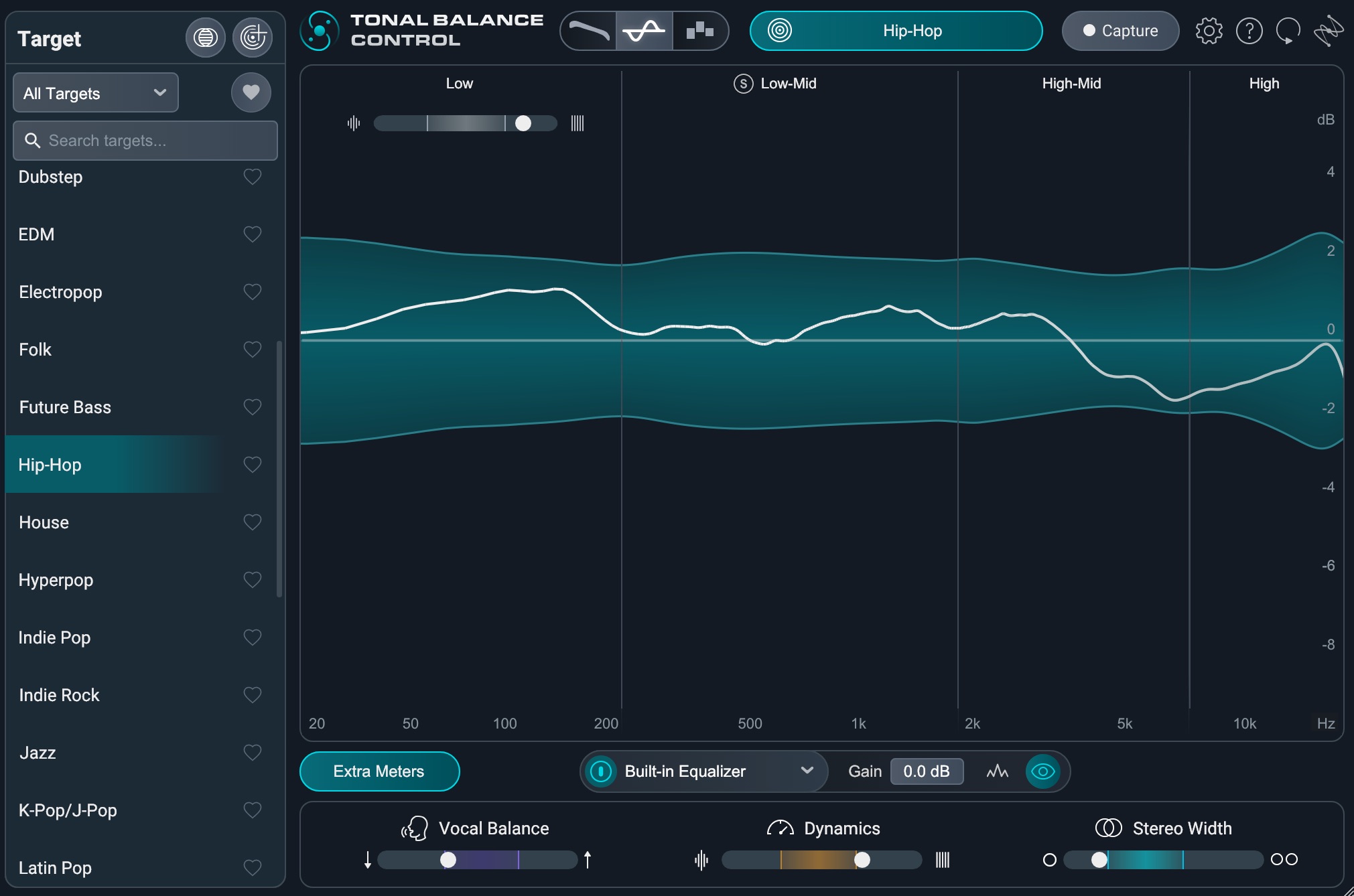Select the Jazz target
This screenshot has width=1354, height=896.
tap(38, 753)
